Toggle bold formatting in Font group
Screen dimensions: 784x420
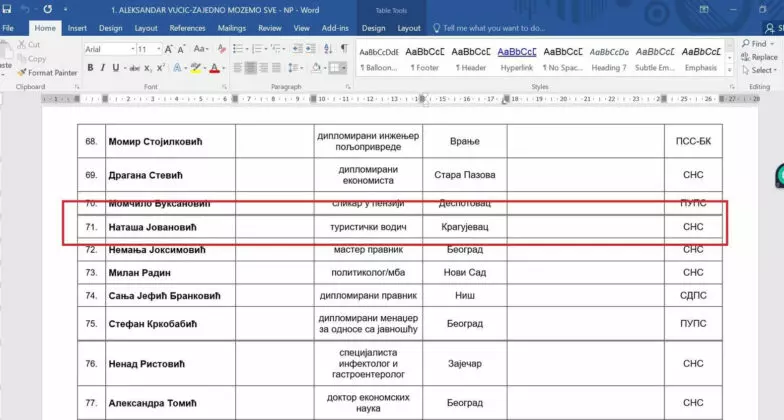[90, 68]
